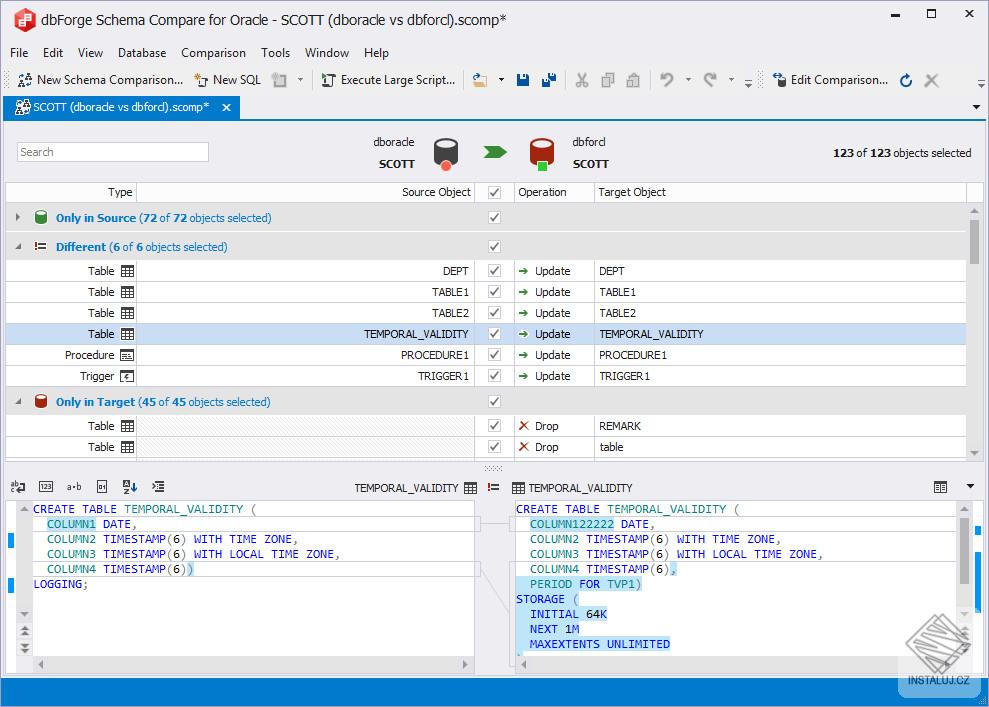
Task: Click the A-Z sort icon in diff toolbar
Action: click(x=129, y=486)
